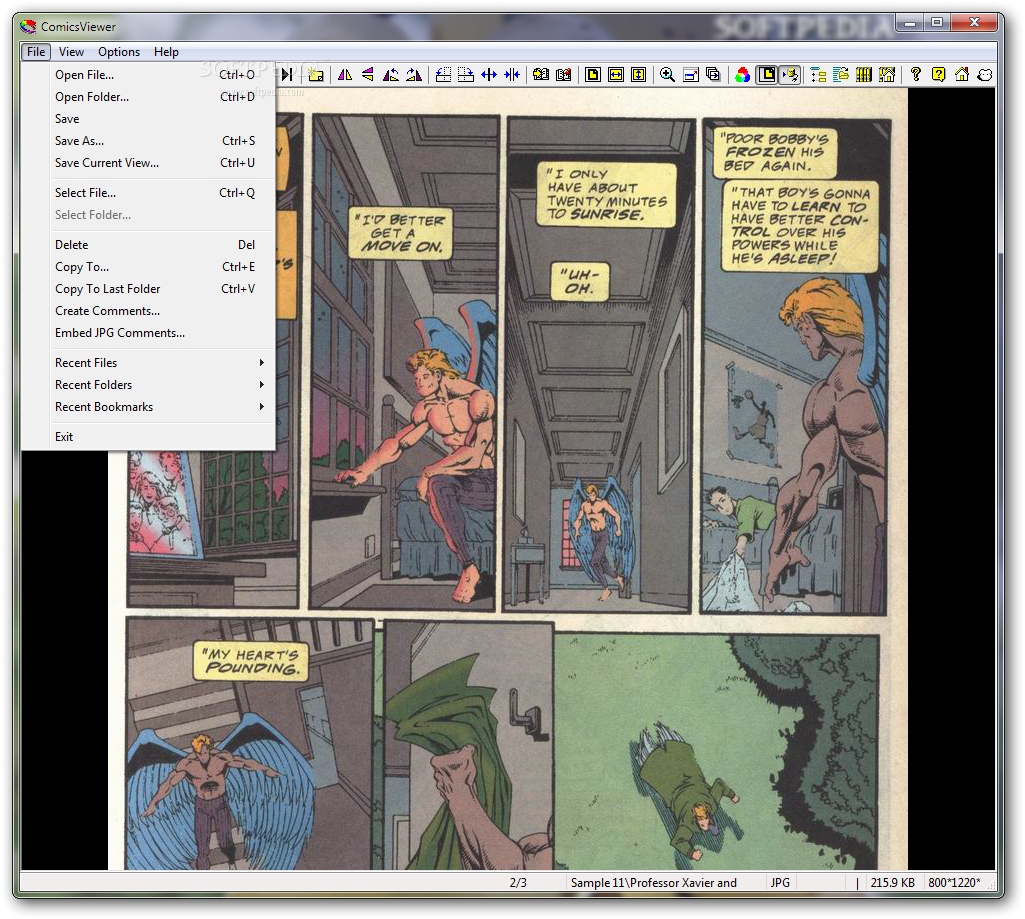Close the File menu via File header
1025x919 pixels.
click(36, 52)
